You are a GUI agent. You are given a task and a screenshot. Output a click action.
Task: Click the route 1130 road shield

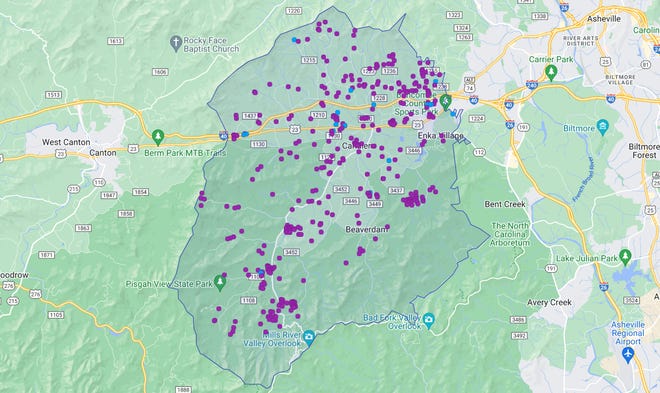258,144
